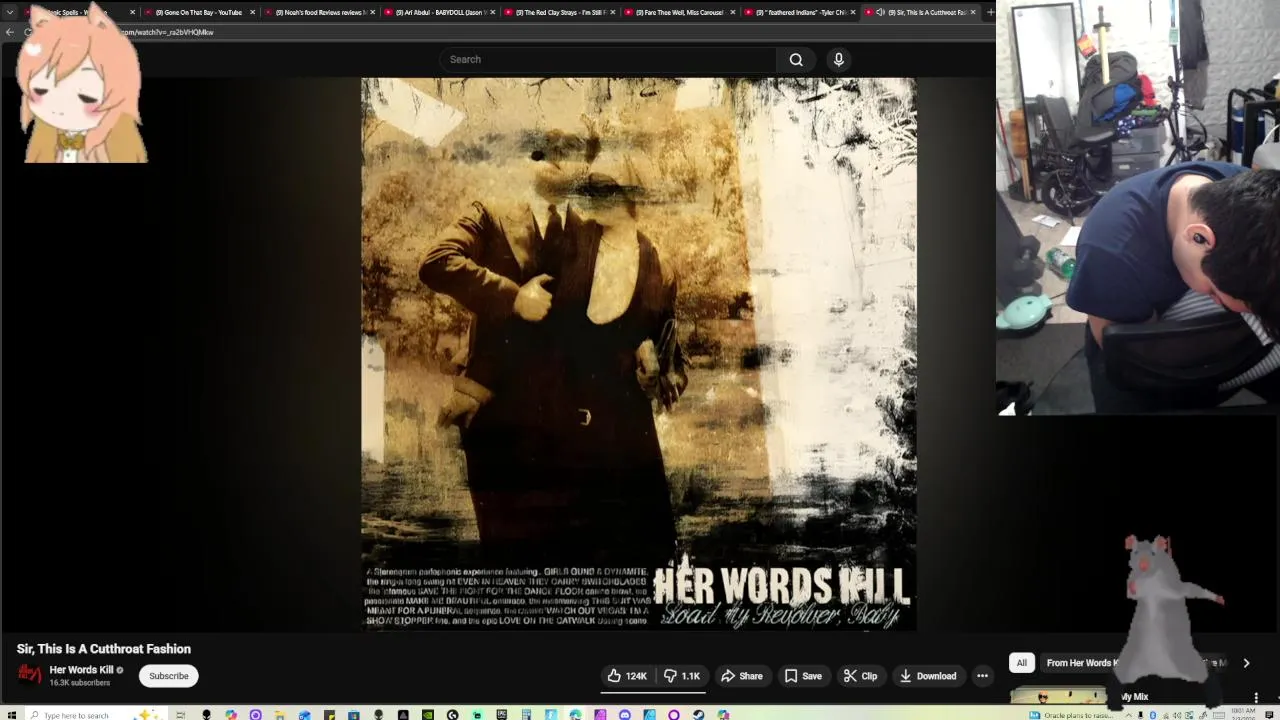The image size is (1280, 720).
Task: Activate voice search microphone icon
Action: point(839,59)
